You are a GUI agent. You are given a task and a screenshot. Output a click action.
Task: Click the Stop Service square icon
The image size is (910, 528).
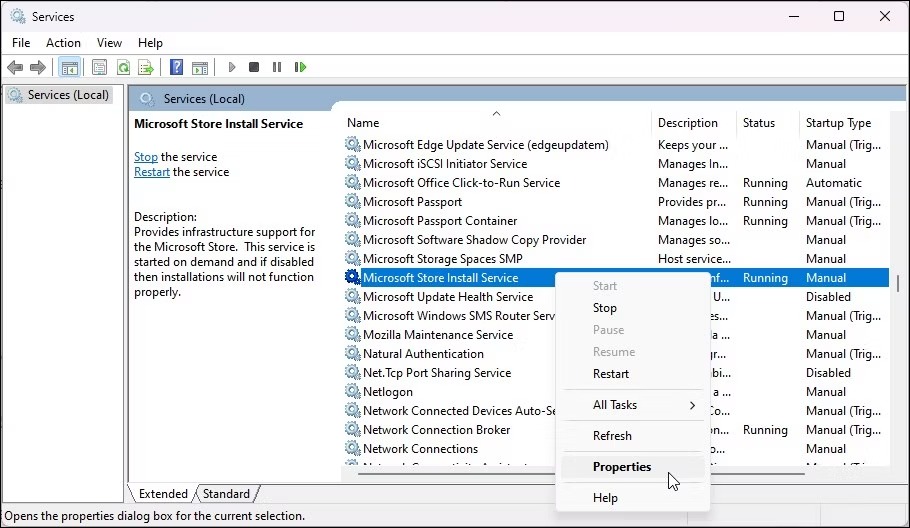[x=254, y=67]
